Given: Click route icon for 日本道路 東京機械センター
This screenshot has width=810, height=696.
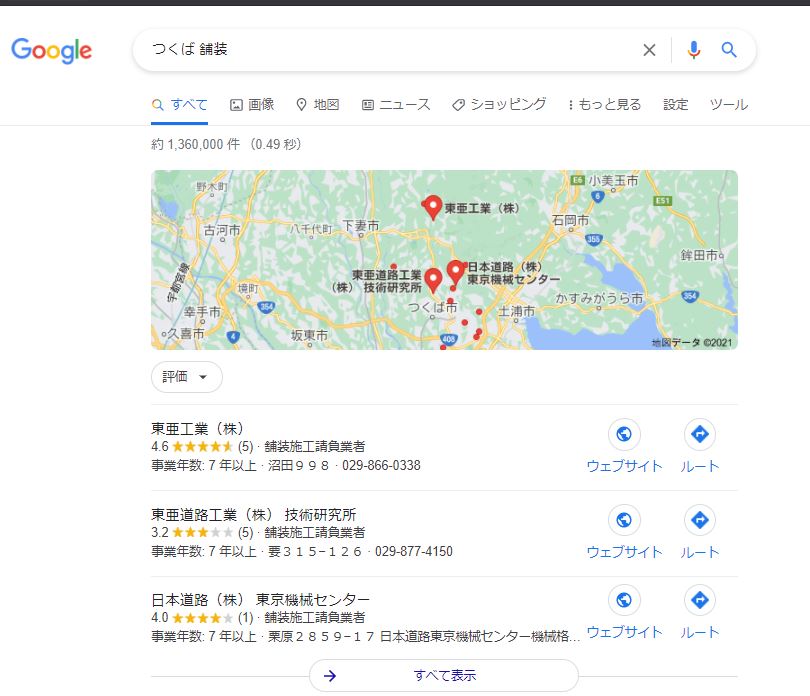Looking at the screenshot, I should click(700, 600).
